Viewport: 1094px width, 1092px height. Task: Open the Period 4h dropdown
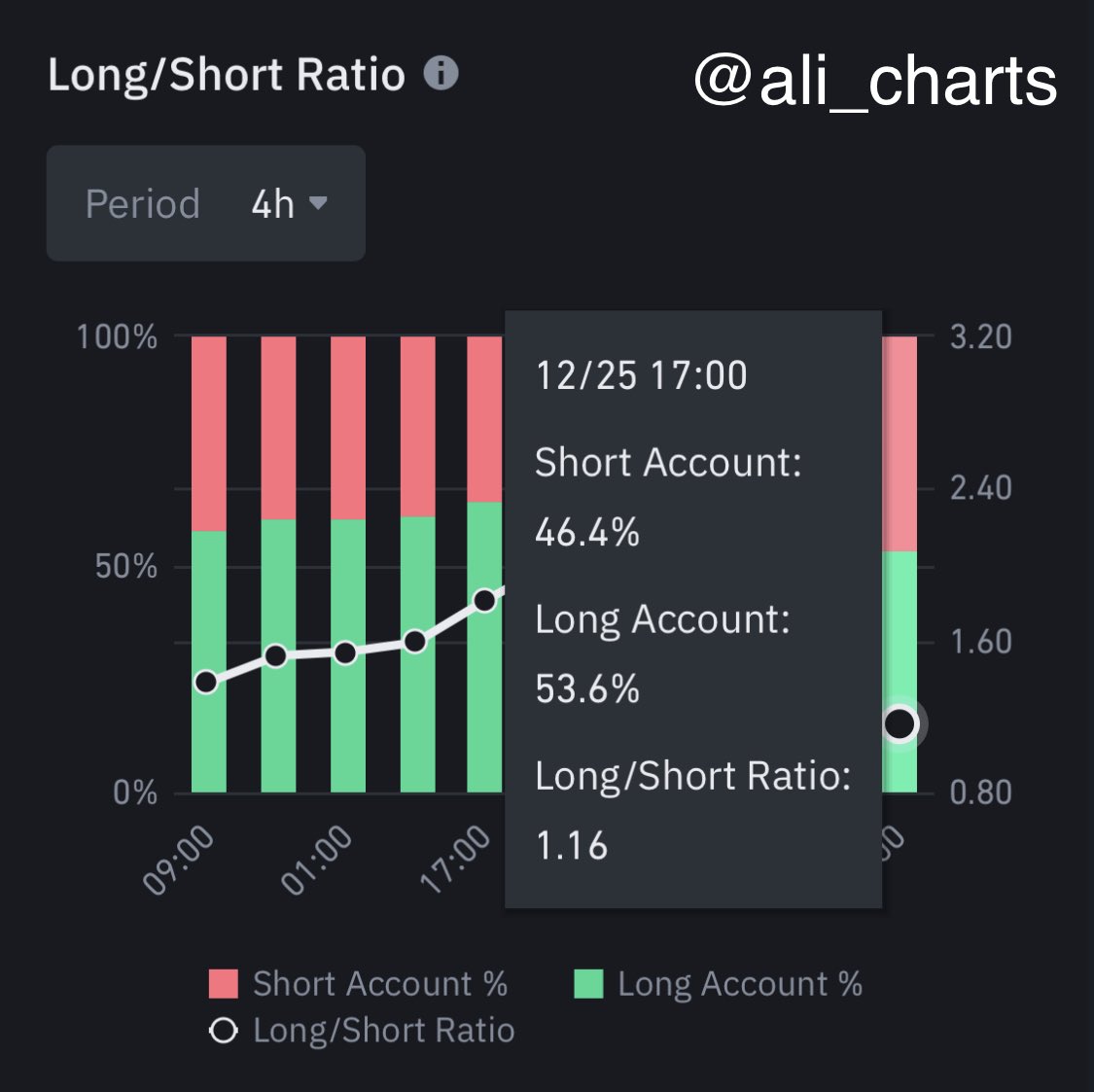coord(206,204)
